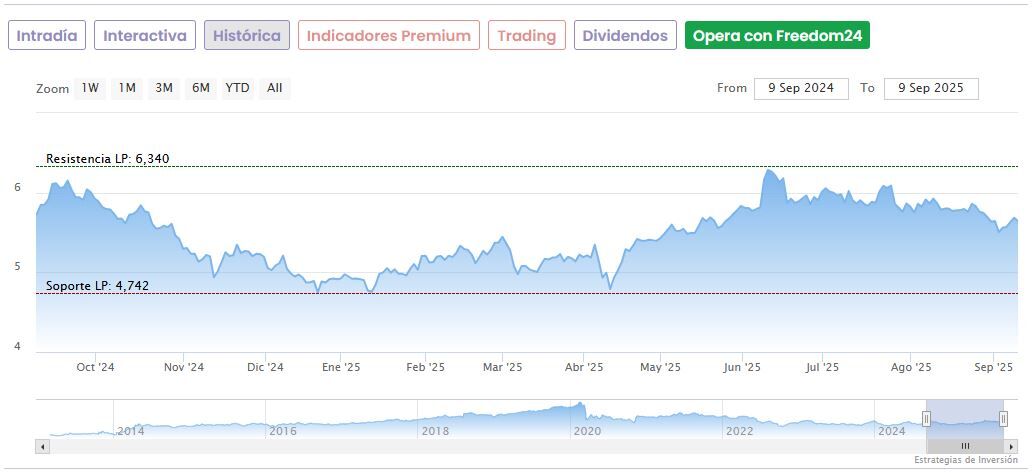Click the scrollbar left arrow

click(41, 446)
